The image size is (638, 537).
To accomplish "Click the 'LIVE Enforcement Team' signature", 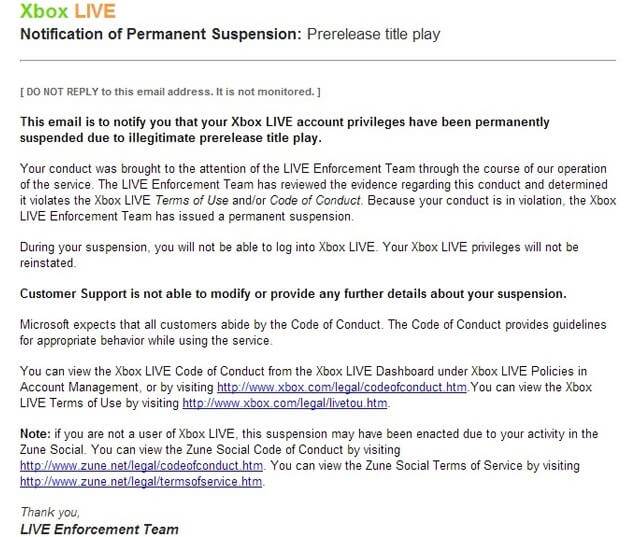I will pos(99,528).
